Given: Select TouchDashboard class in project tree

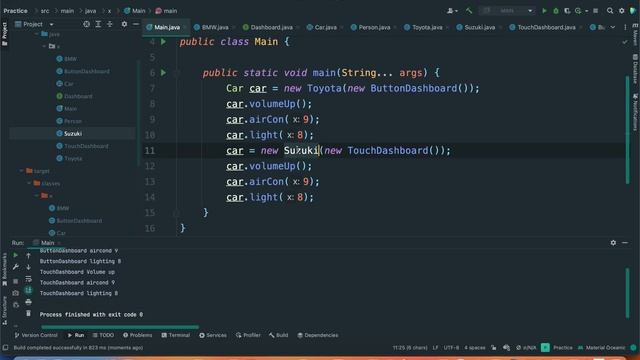Looking at the screenshot, I should [82, 146].
